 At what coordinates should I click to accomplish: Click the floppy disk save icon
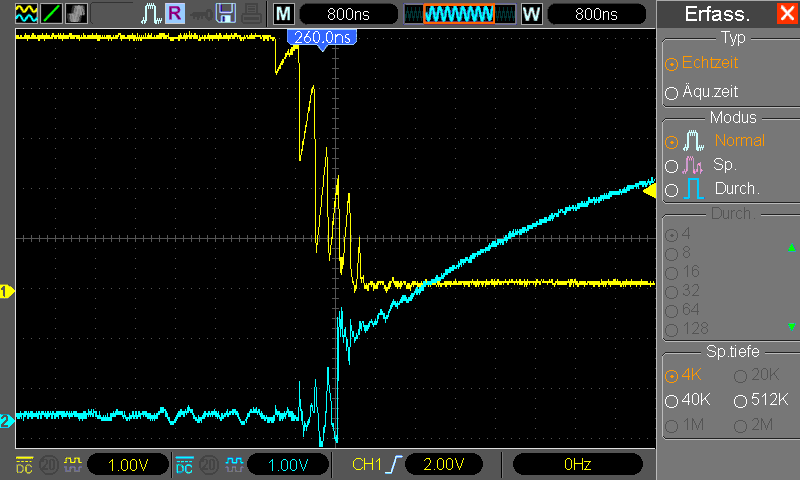pyautogui.click(x=226, y=14)
